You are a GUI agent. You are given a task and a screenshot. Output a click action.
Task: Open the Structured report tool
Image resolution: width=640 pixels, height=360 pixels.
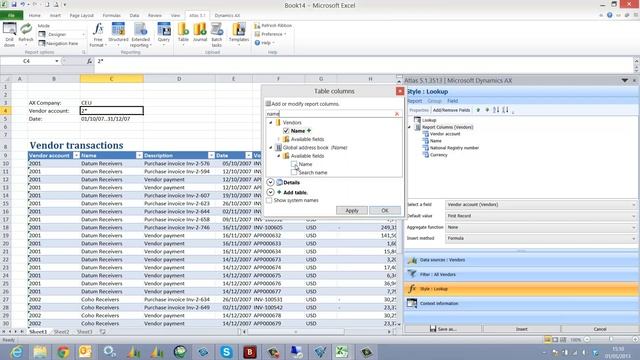pos(118,35)
